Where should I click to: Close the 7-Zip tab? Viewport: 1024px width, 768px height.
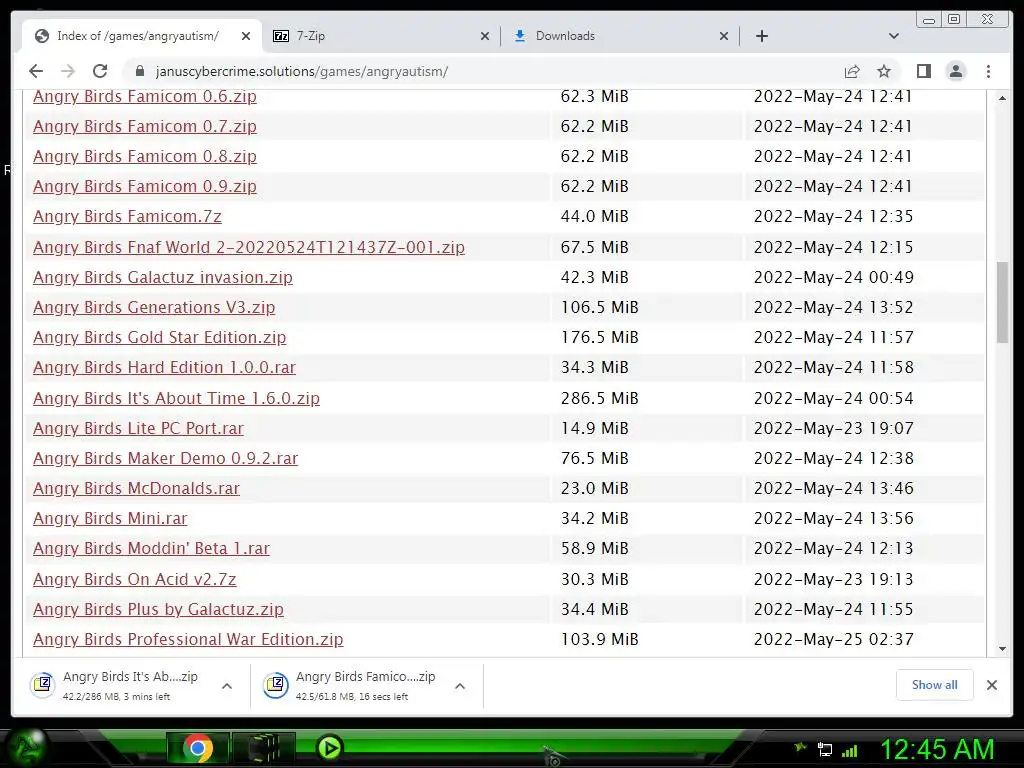point(485,36)
